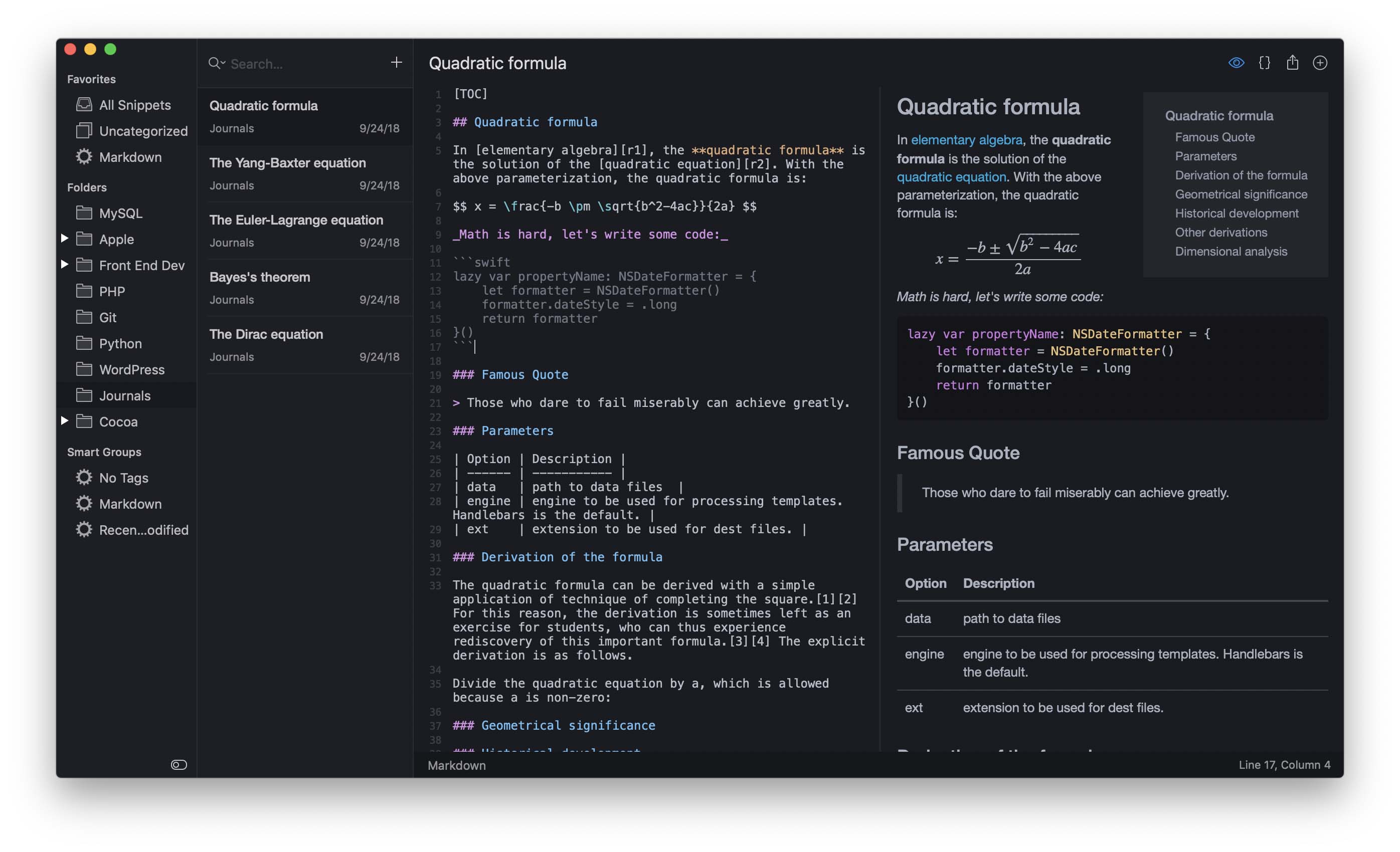Screen dimensions: 1400x852
Task: Click the ```swift code fence line
Action: (x=481, y=263)
